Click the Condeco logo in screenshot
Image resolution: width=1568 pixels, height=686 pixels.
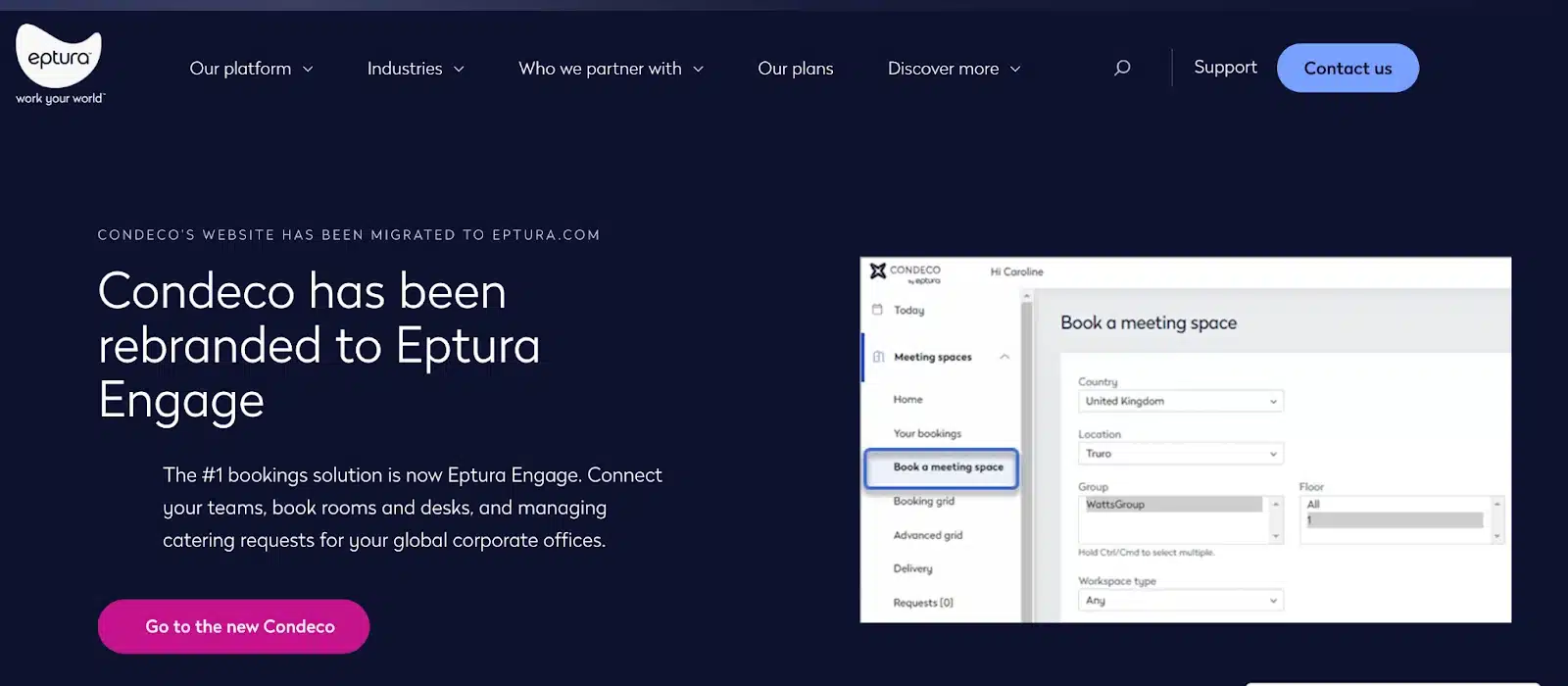pos(905,273)
